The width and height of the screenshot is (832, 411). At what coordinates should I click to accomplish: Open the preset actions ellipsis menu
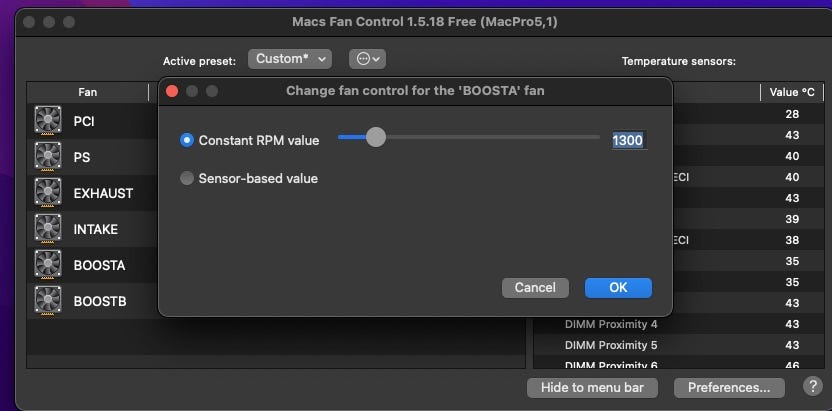(x=367, y=59)
